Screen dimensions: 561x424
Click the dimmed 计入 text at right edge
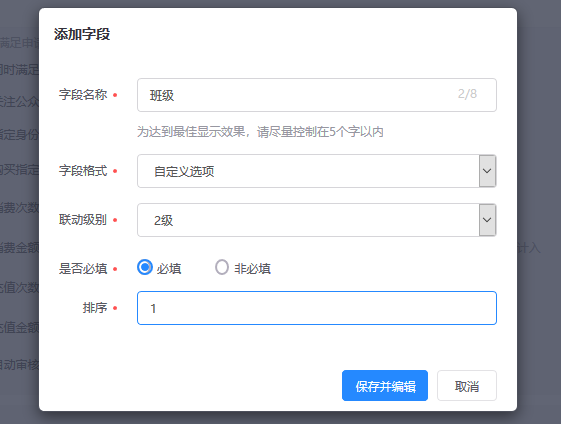[x=529, y=248]
